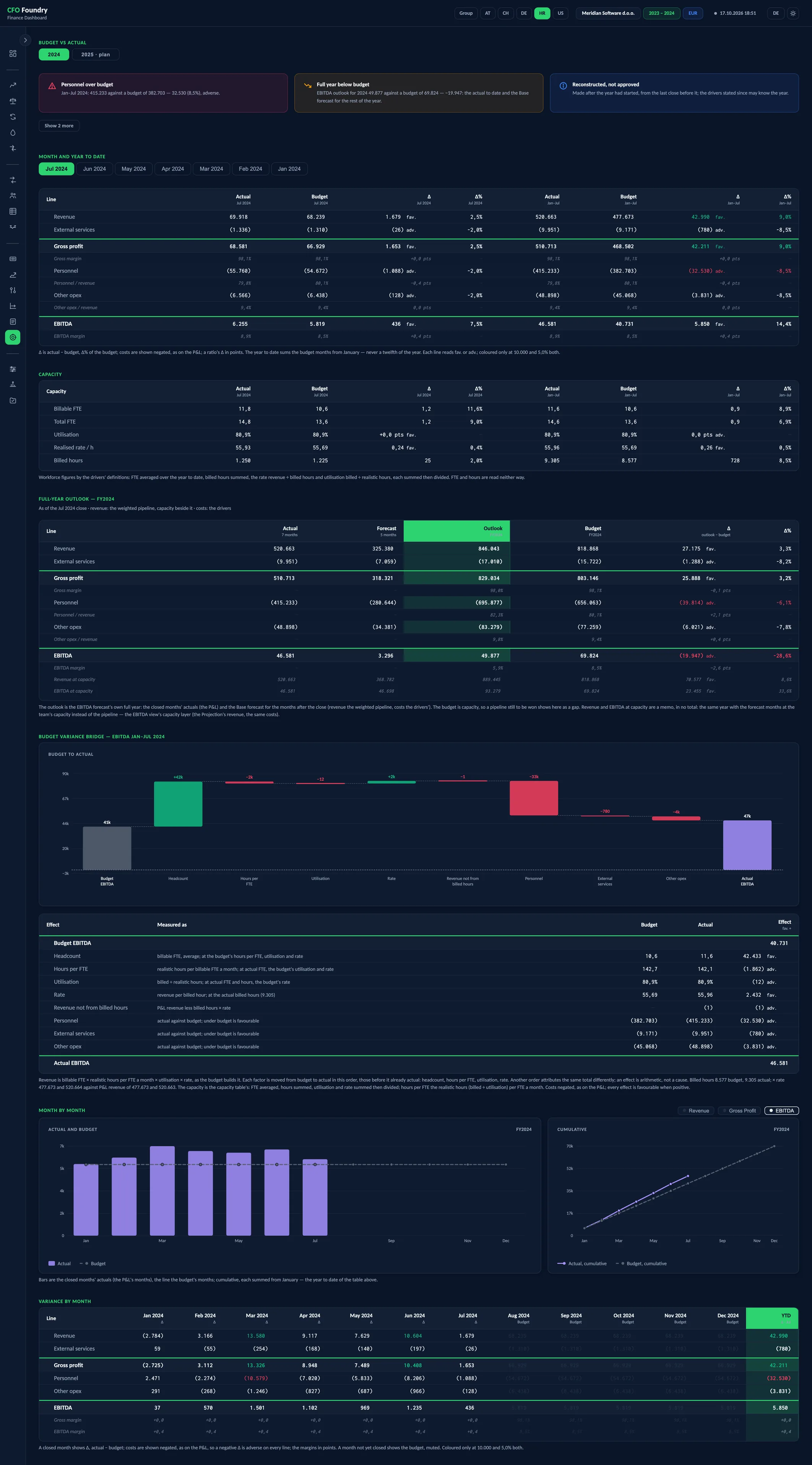Click the active green target sidebar icon
This screenshot has height=1465, width=812.
(x=13, y=337)
